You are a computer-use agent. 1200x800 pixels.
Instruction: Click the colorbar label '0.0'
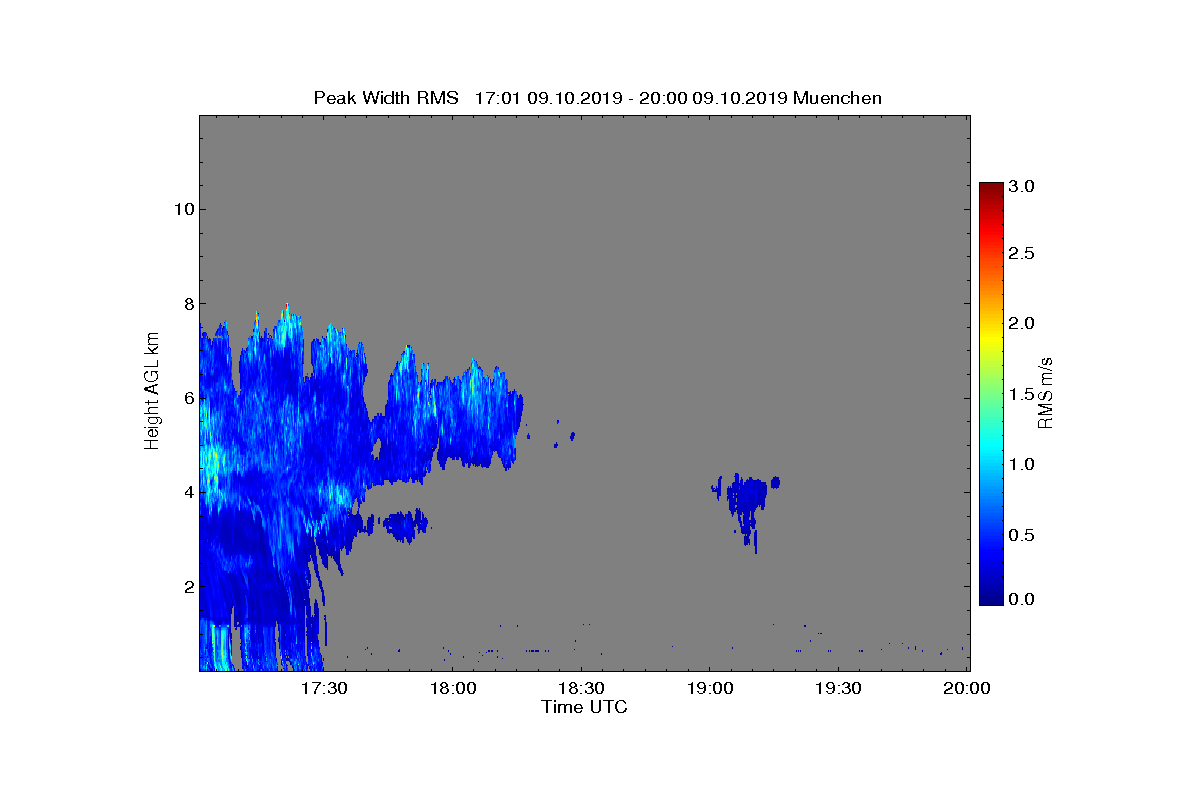pos(1021,599)
